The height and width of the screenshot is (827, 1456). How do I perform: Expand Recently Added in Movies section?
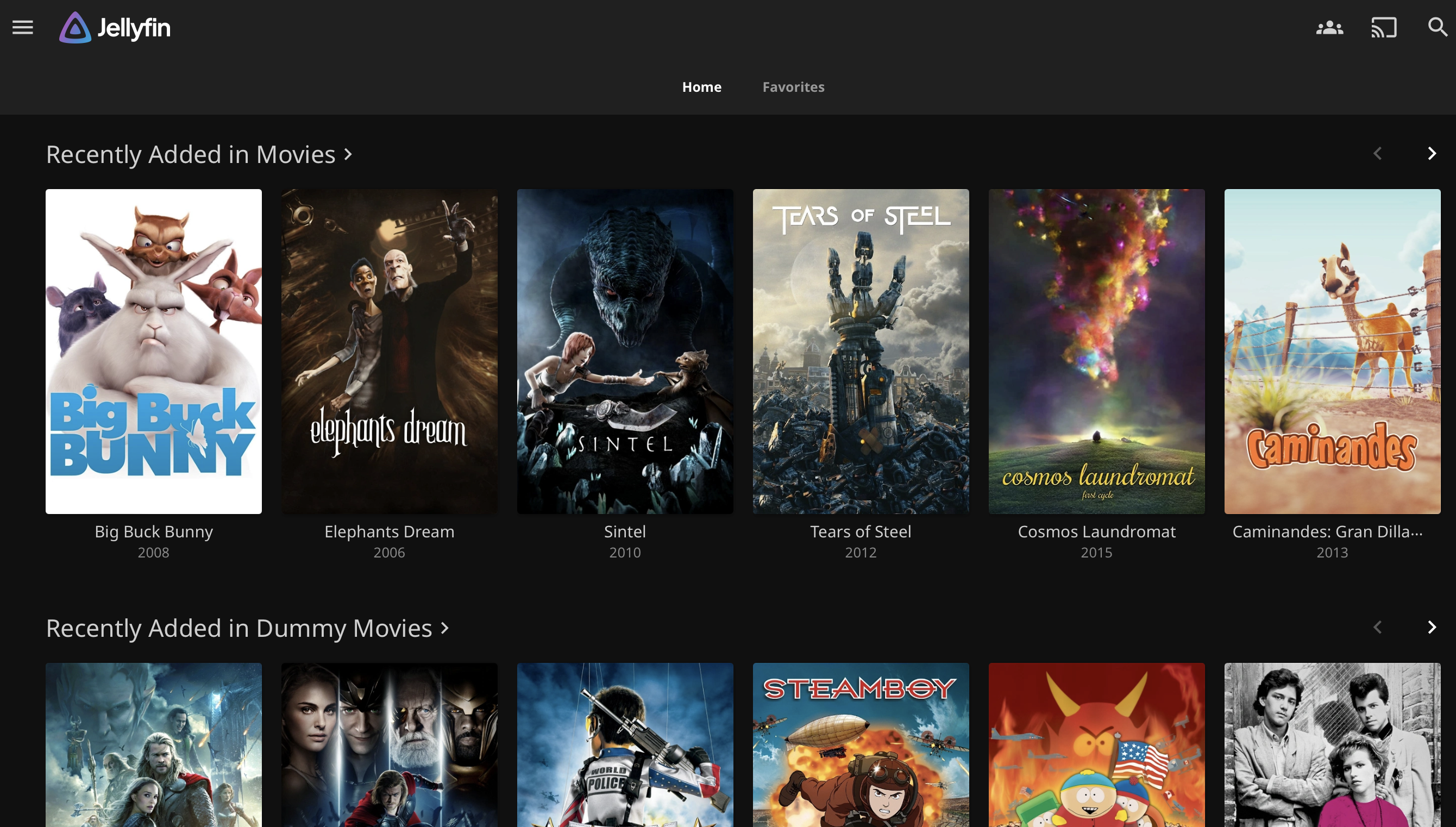(x=199, y=154)
